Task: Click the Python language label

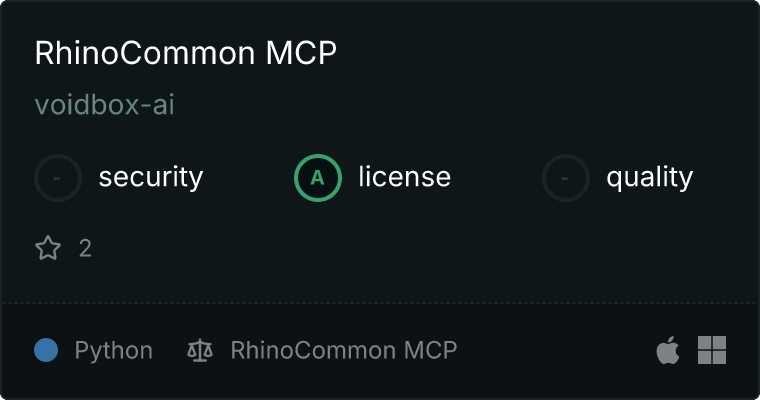Action: pos(114,350)
